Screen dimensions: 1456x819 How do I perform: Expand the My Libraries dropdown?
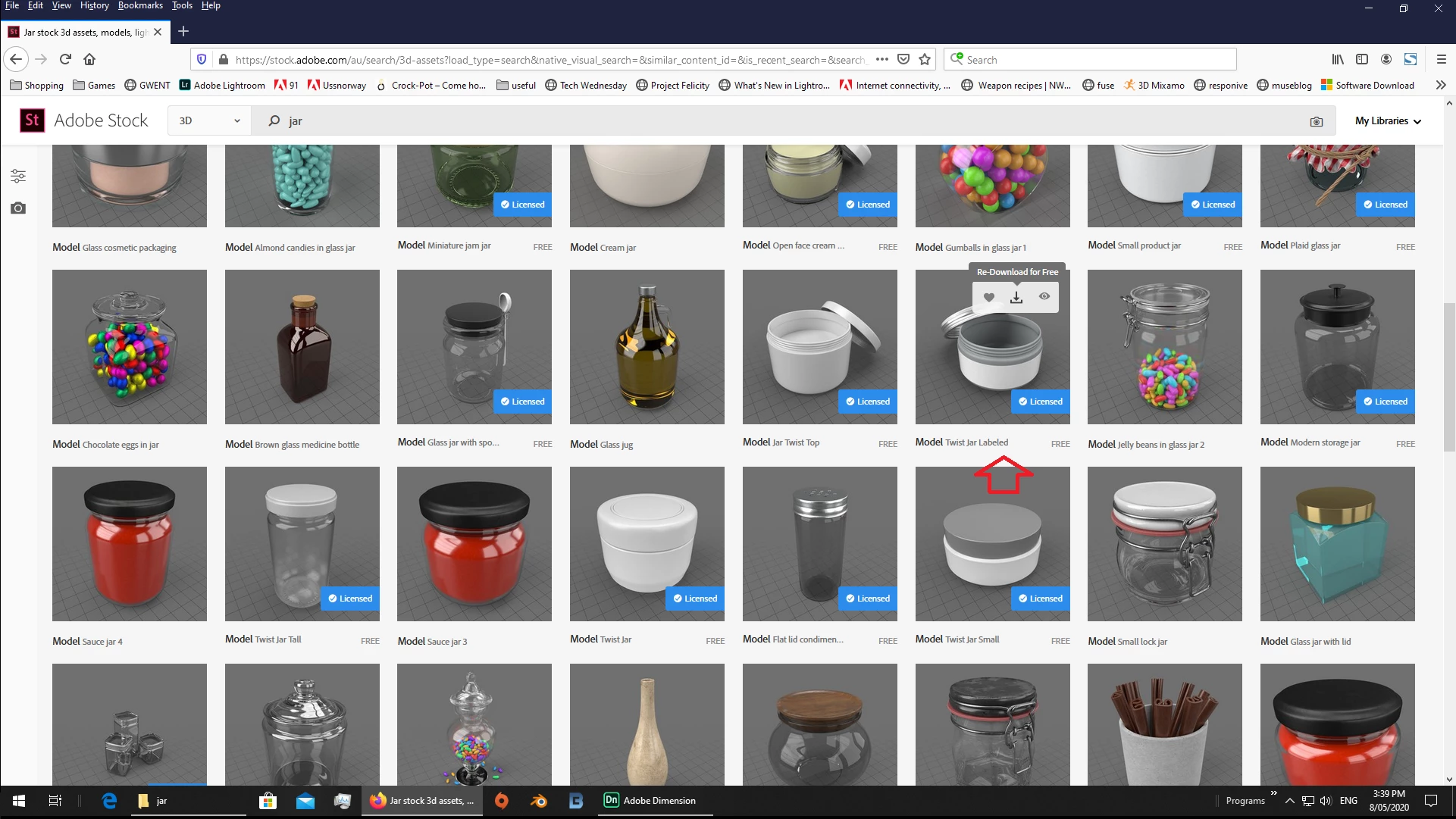[1387, 120]
